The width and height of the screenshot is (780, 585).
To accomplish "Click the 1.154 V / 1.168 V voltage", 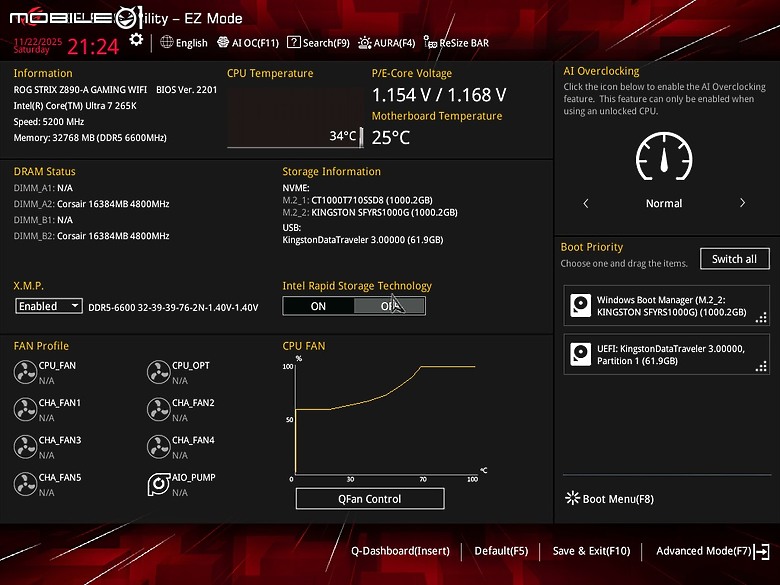I will click(439, 95).
